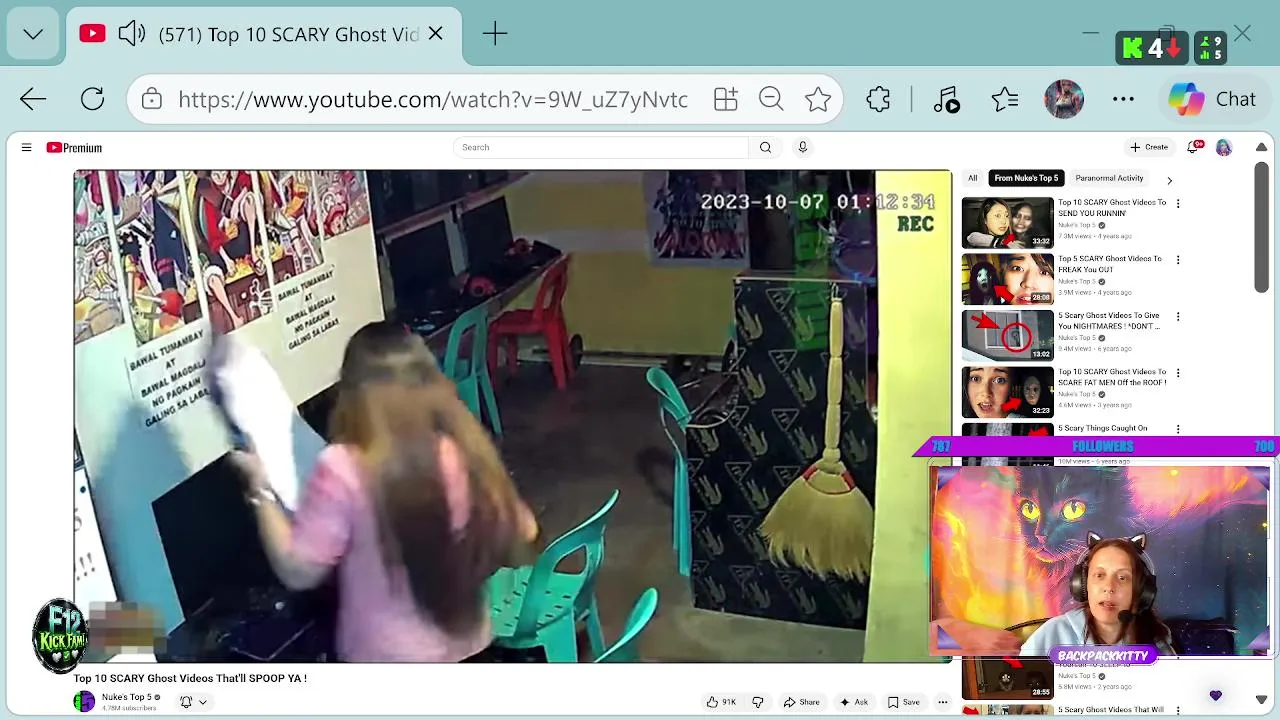Viewport: 1280px width, 720px height.
Task: Open options for 5 Scary Things Caught On
Action: (1177, 429)
